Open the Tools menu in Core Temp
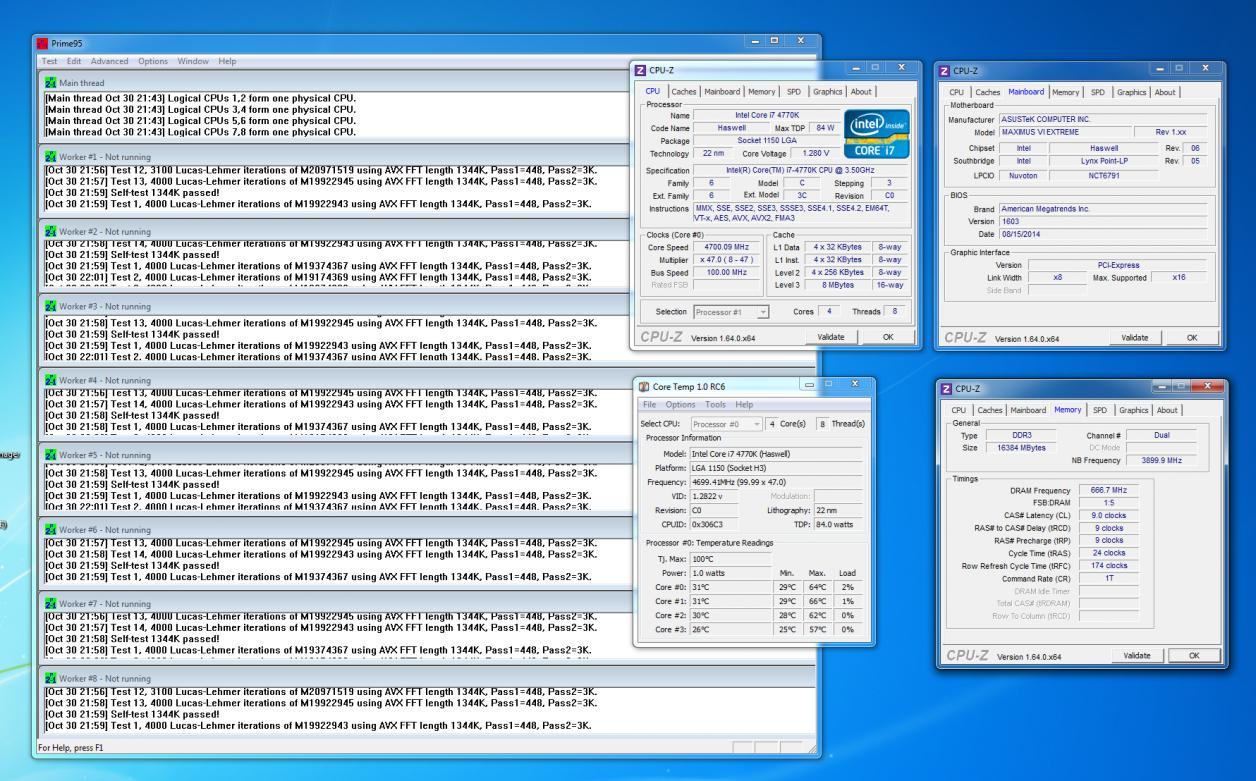This screenshot has height=781, width=1256. point(715,404)
